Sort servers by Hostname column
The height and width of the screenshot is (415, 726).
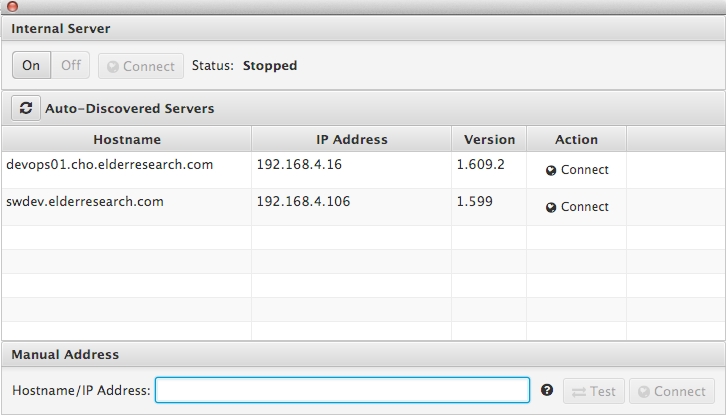click(127, 139)
